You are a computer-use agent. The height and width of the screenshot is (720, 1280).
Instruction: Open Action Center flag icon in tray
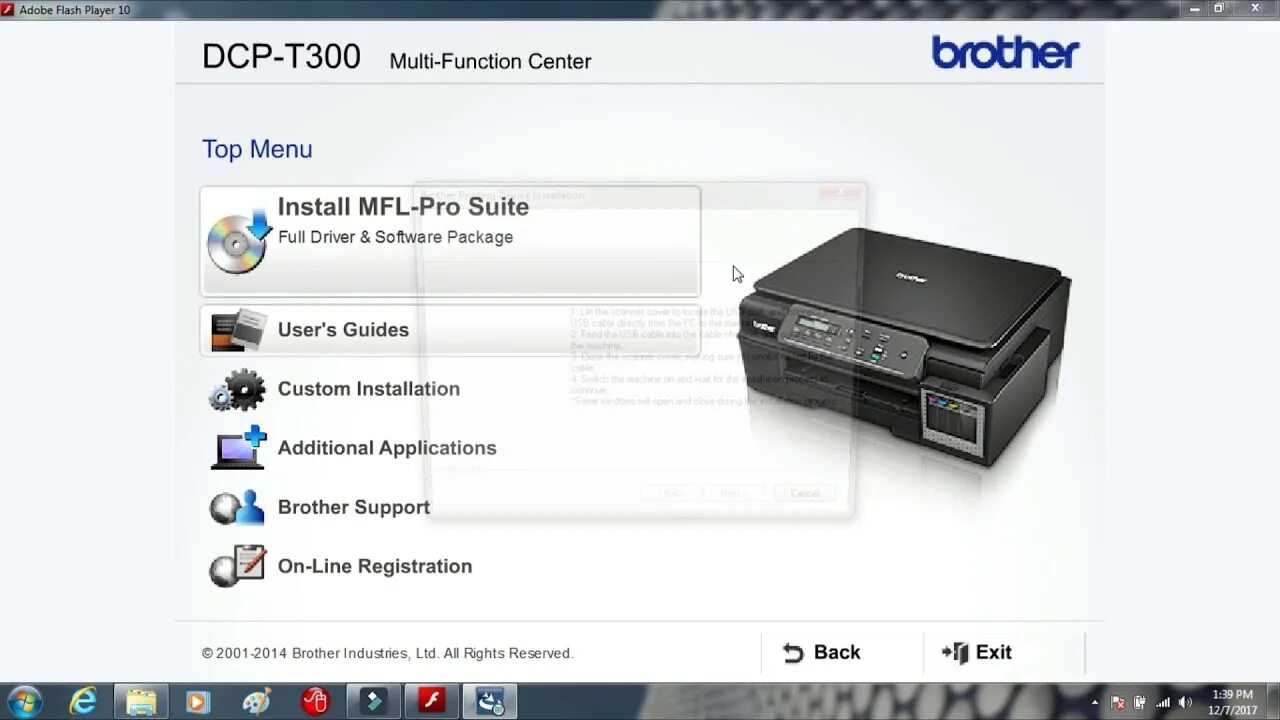pos(1119,702)
